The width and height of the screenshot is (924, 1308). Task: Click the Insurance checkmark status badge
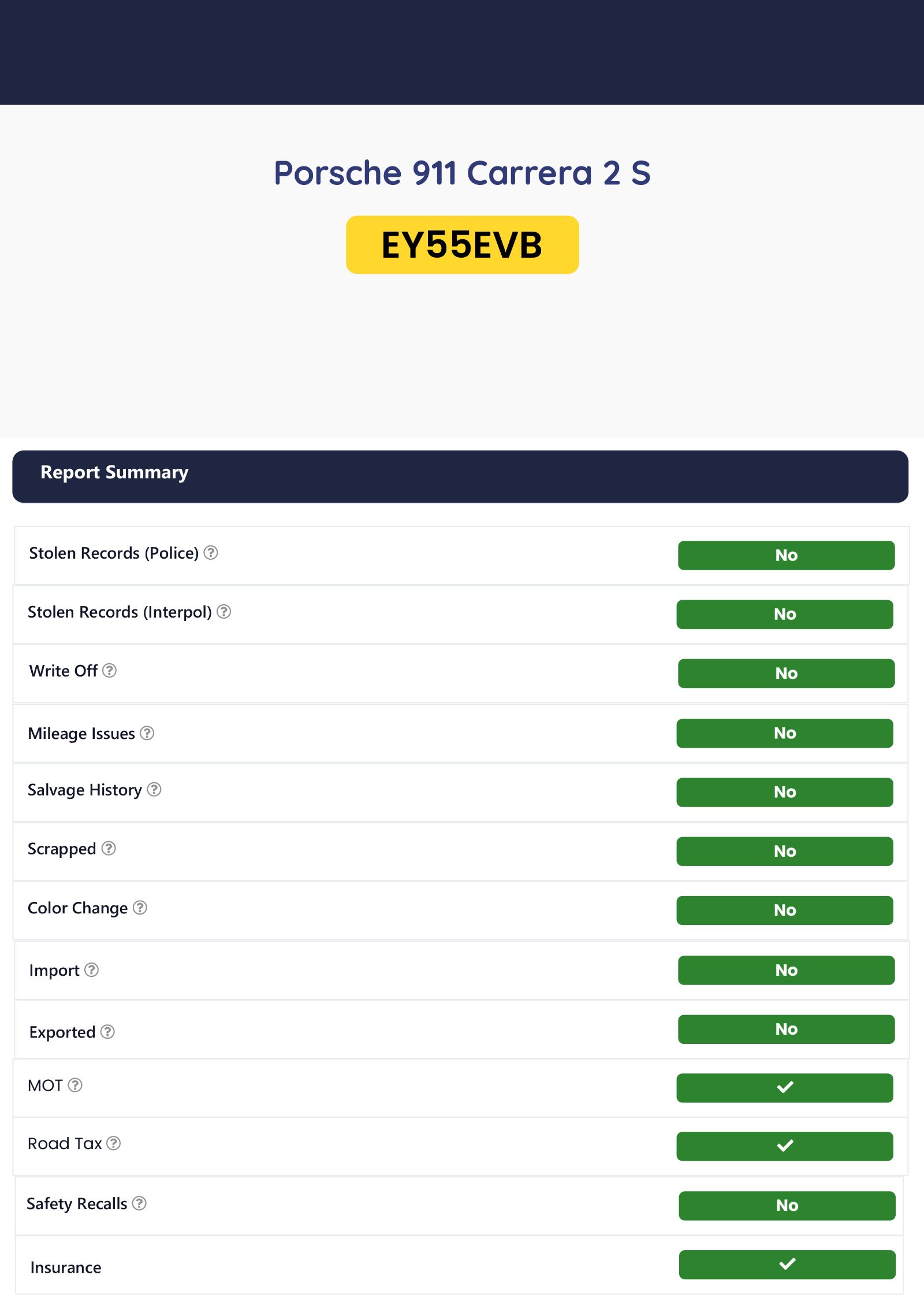point(787,1265)
